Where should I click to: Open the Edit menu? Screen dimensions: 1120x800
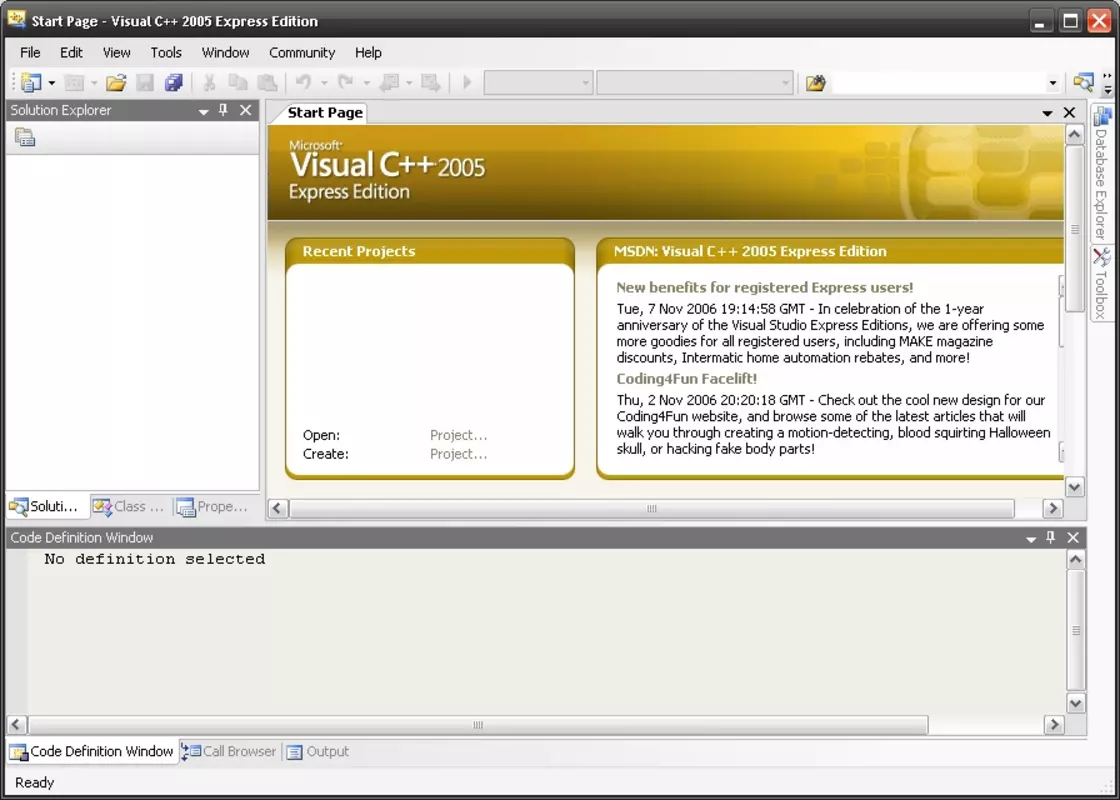click(x=71, y=52)
